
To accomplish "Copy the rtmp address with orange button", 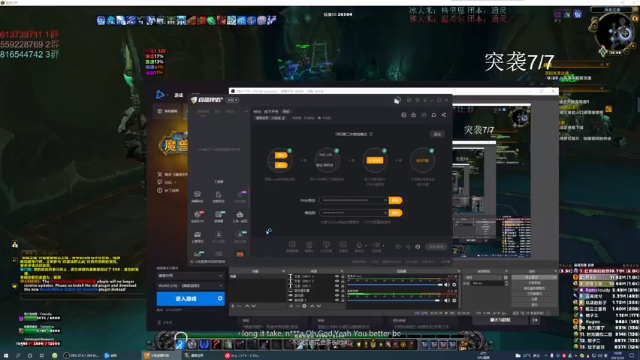I will coord(395,200).
